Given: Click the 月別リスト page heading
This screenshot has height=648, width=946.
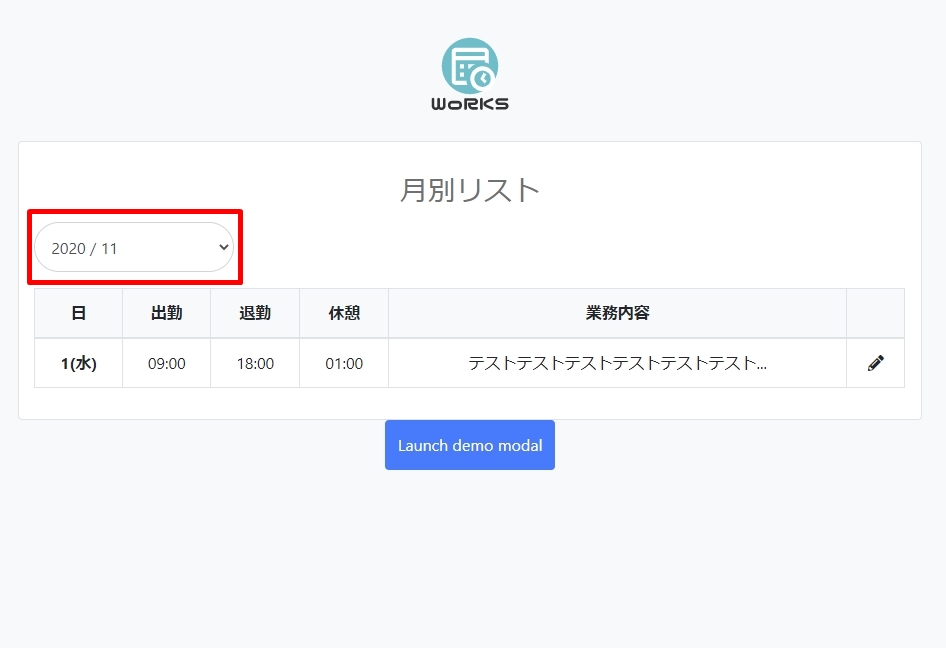Looking at the screenshot, I should 470,190.
